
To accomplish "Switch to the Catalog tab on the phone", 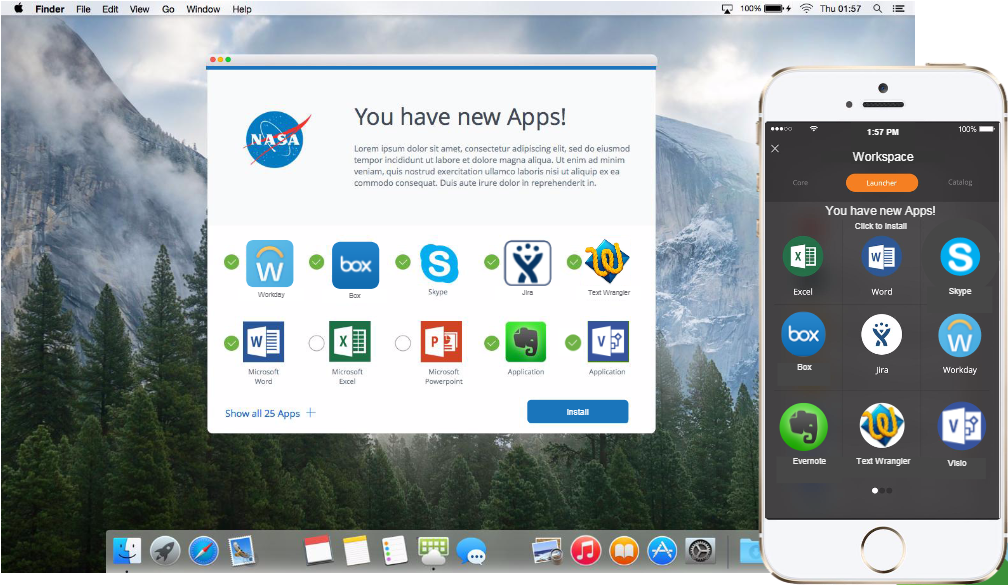I will pyautogui.click(x=960, y=183).
